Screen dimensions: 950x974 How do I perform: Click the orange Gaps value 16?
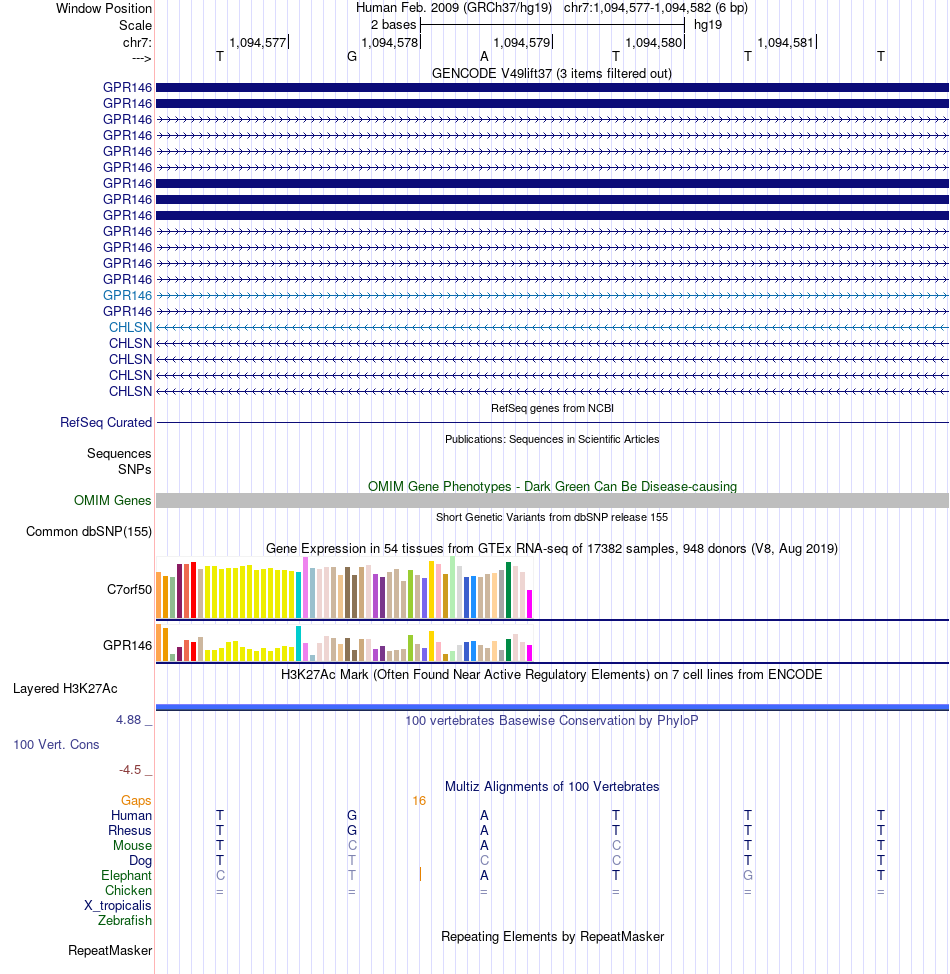click(x=419, y=801)
